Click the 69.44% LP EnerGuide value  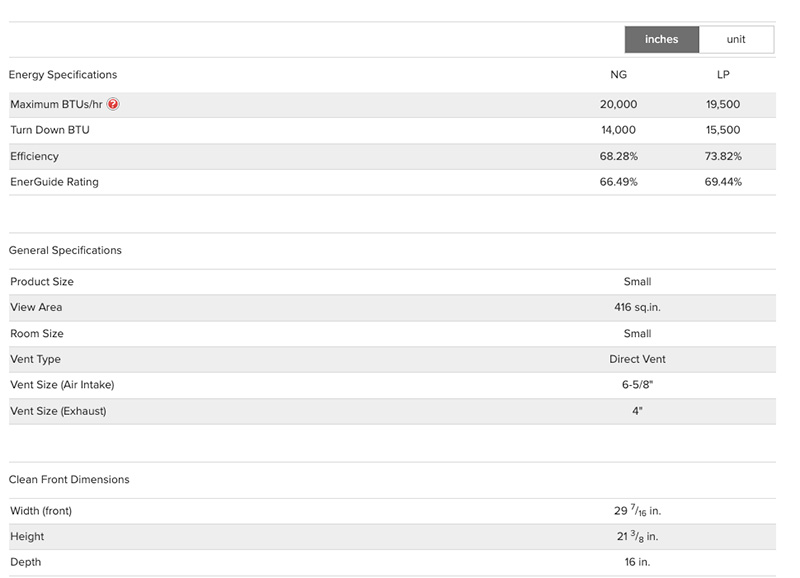point(723,182)
